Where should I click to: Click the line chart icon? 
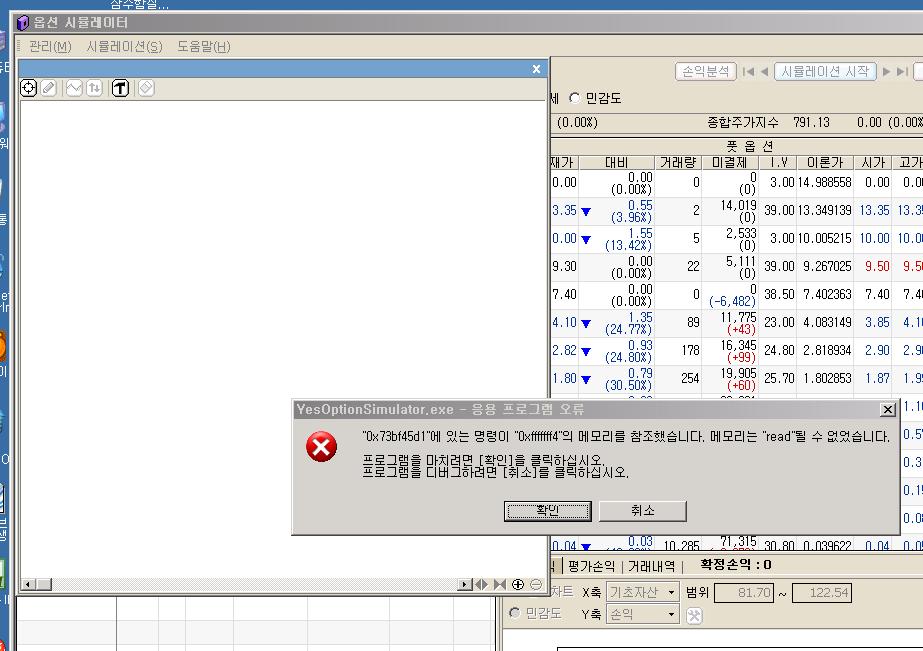tap(74, 88)
